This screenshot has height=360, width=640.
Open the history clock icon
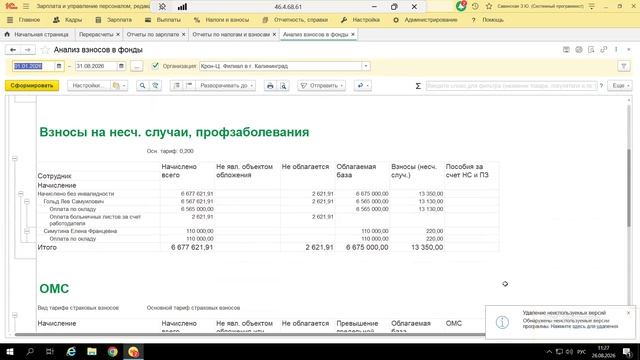point(475,7)
